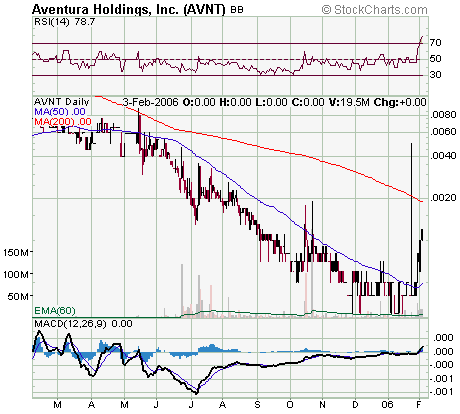
Task: Click the 'H:0.00' high price readout
Action: (235, 102)
